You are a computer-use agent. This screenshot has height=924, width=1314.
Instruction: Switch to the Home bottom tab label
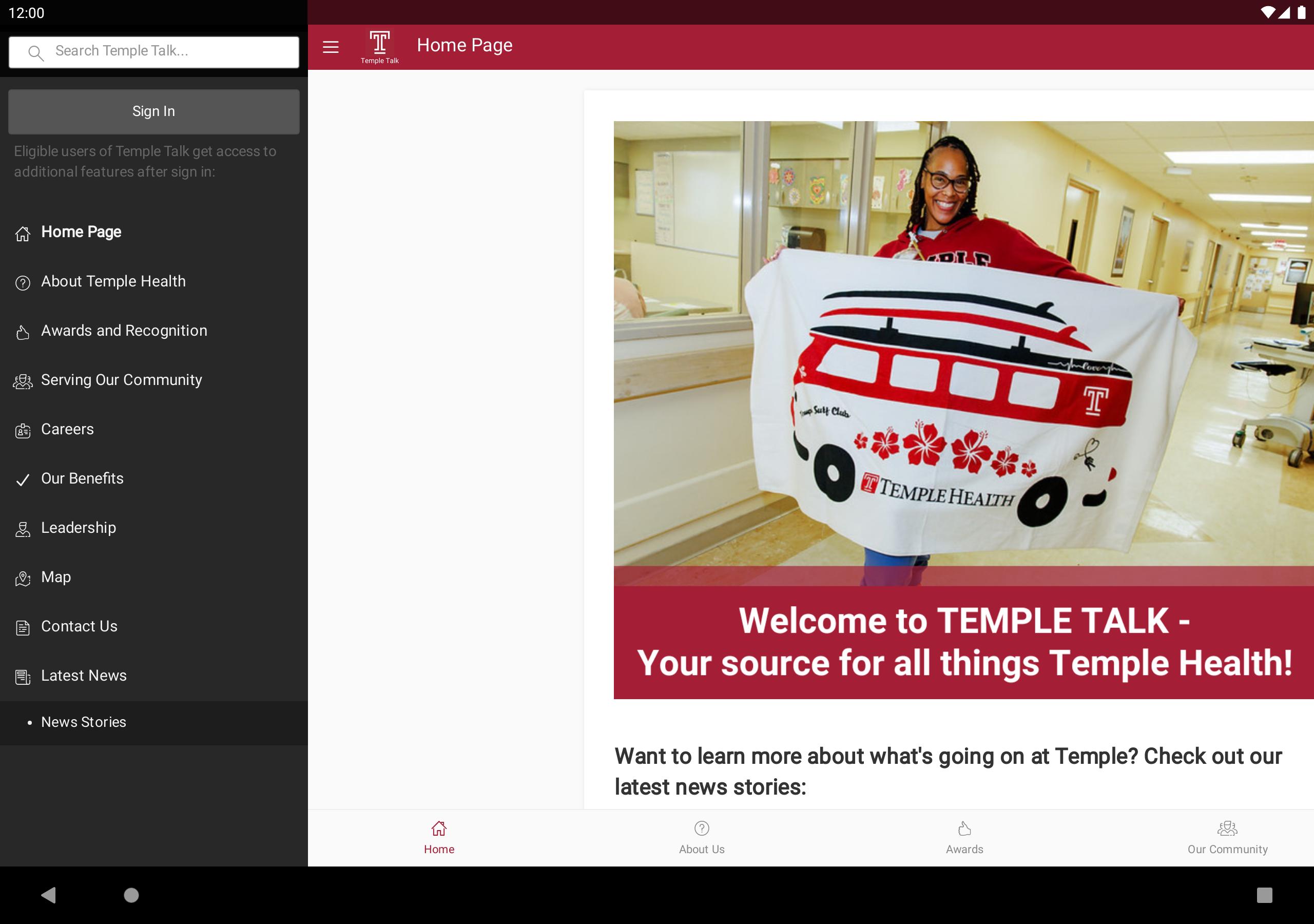439,849
